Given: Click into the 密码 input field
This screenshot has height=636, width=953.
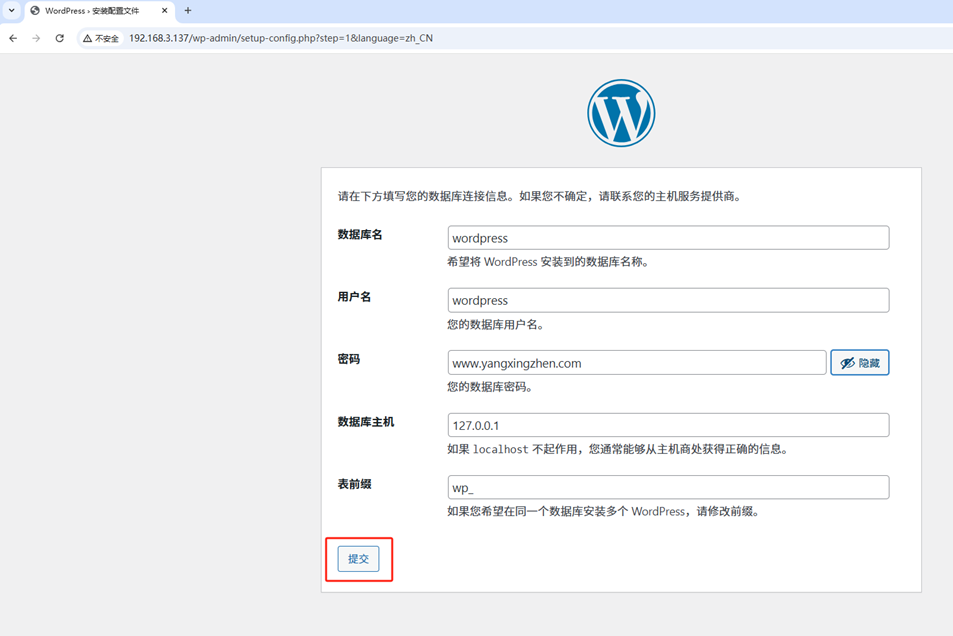Looking at the screenshot, I should tap(636, 363).
